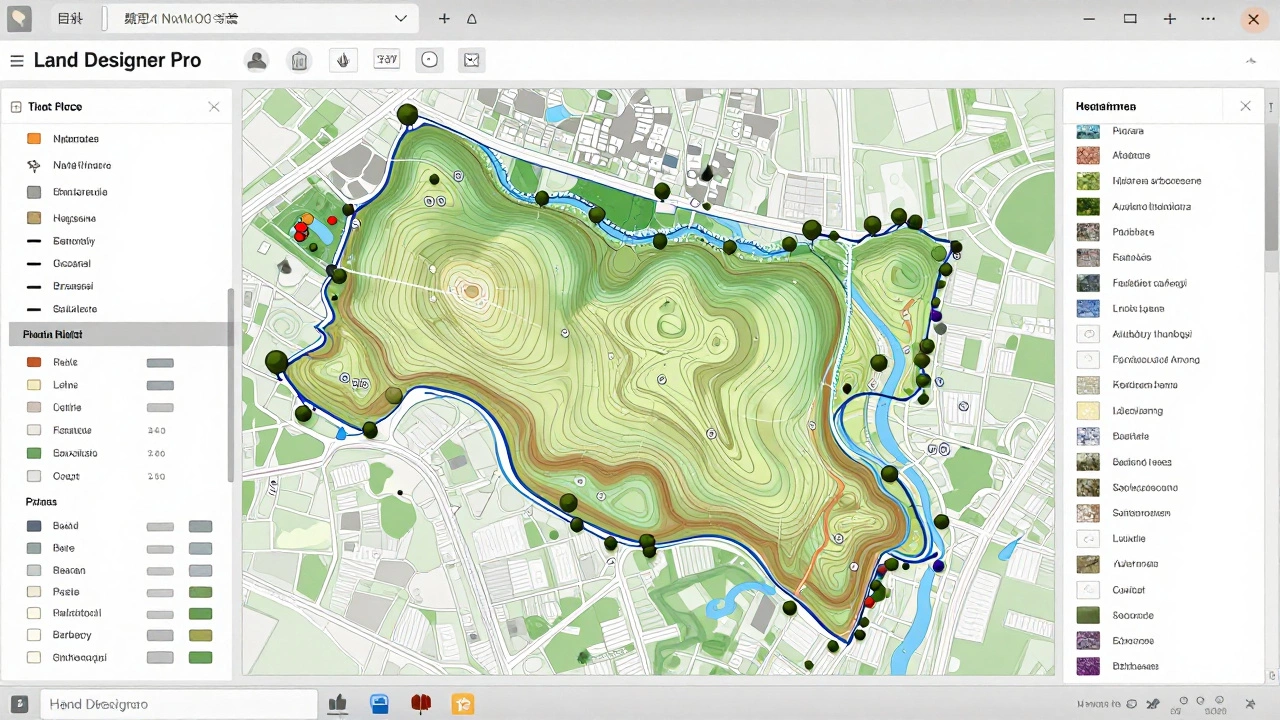Click the vase-shaped plant icon near the app title
Screen dimensions: 1280x720
click(x=299, y=60)
